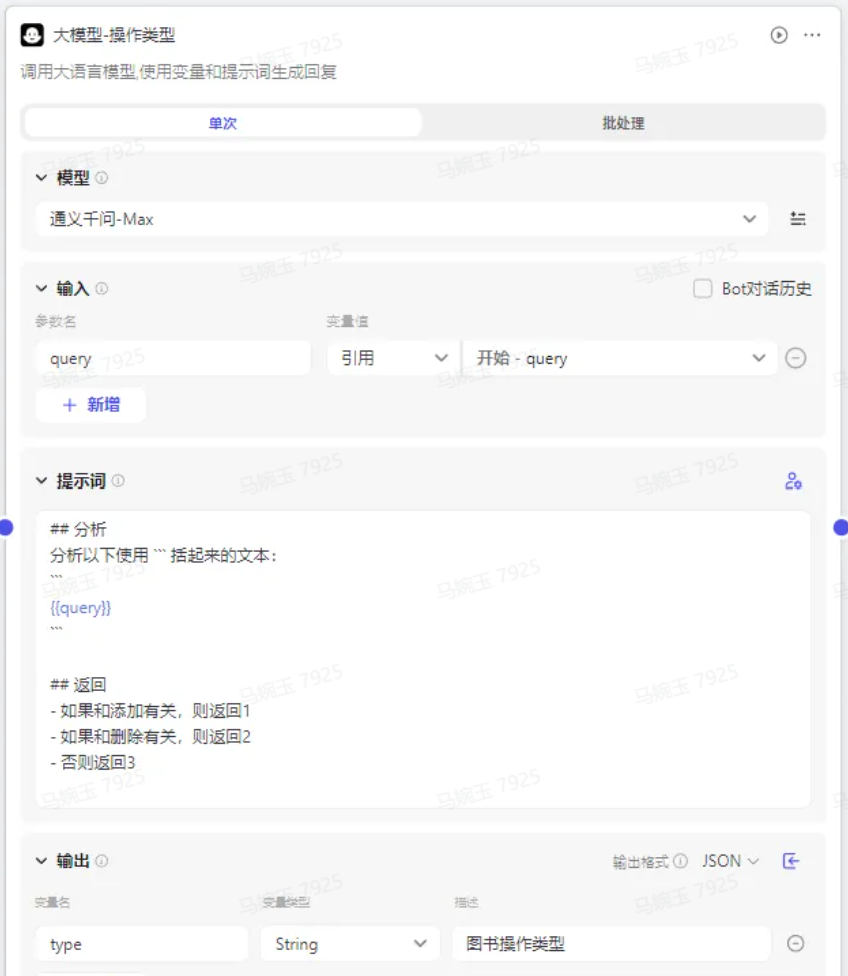Remove the query input parameter row

point(796,358)
